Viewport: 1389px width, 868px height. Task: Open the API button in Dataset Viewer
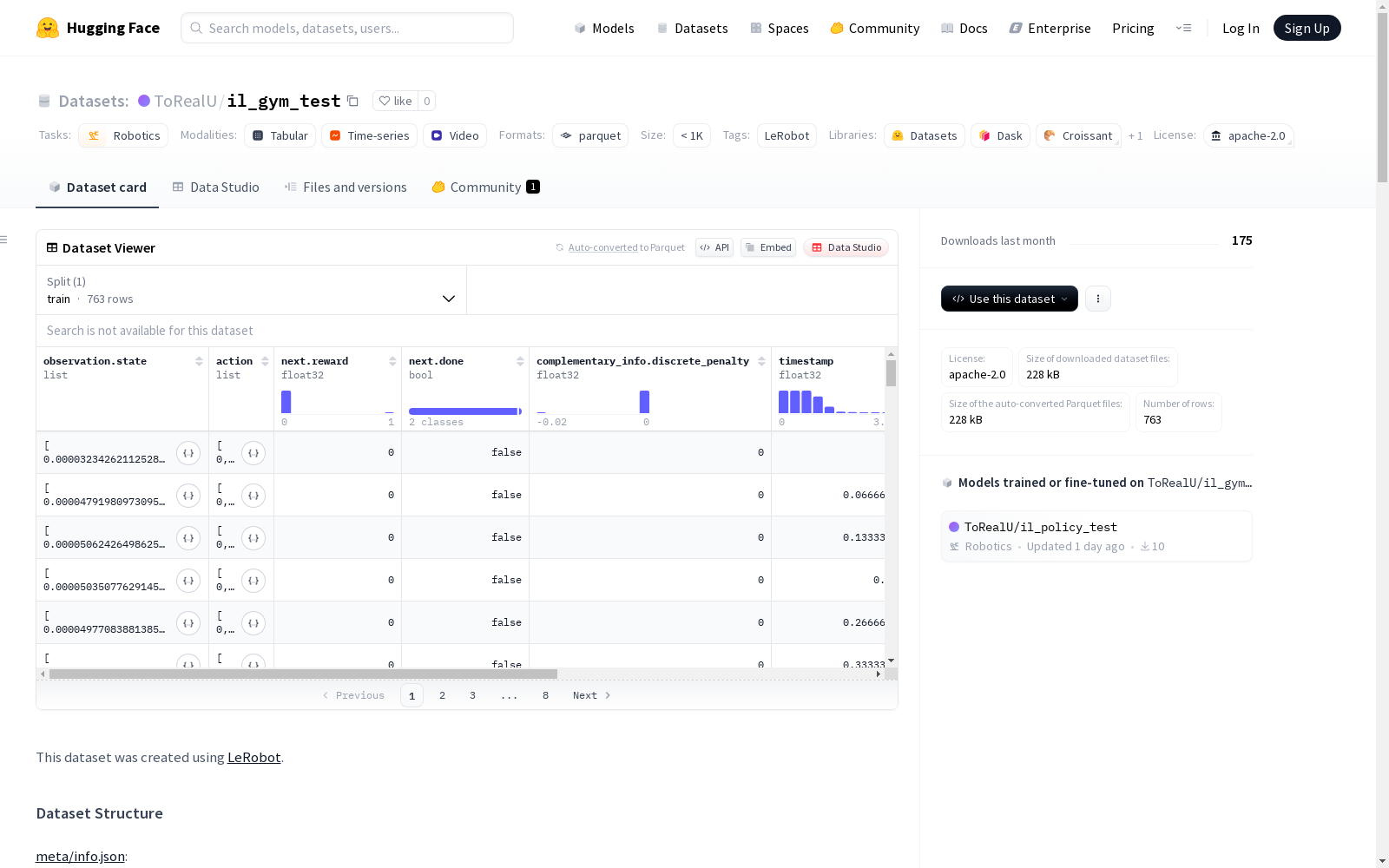(714, 247)
